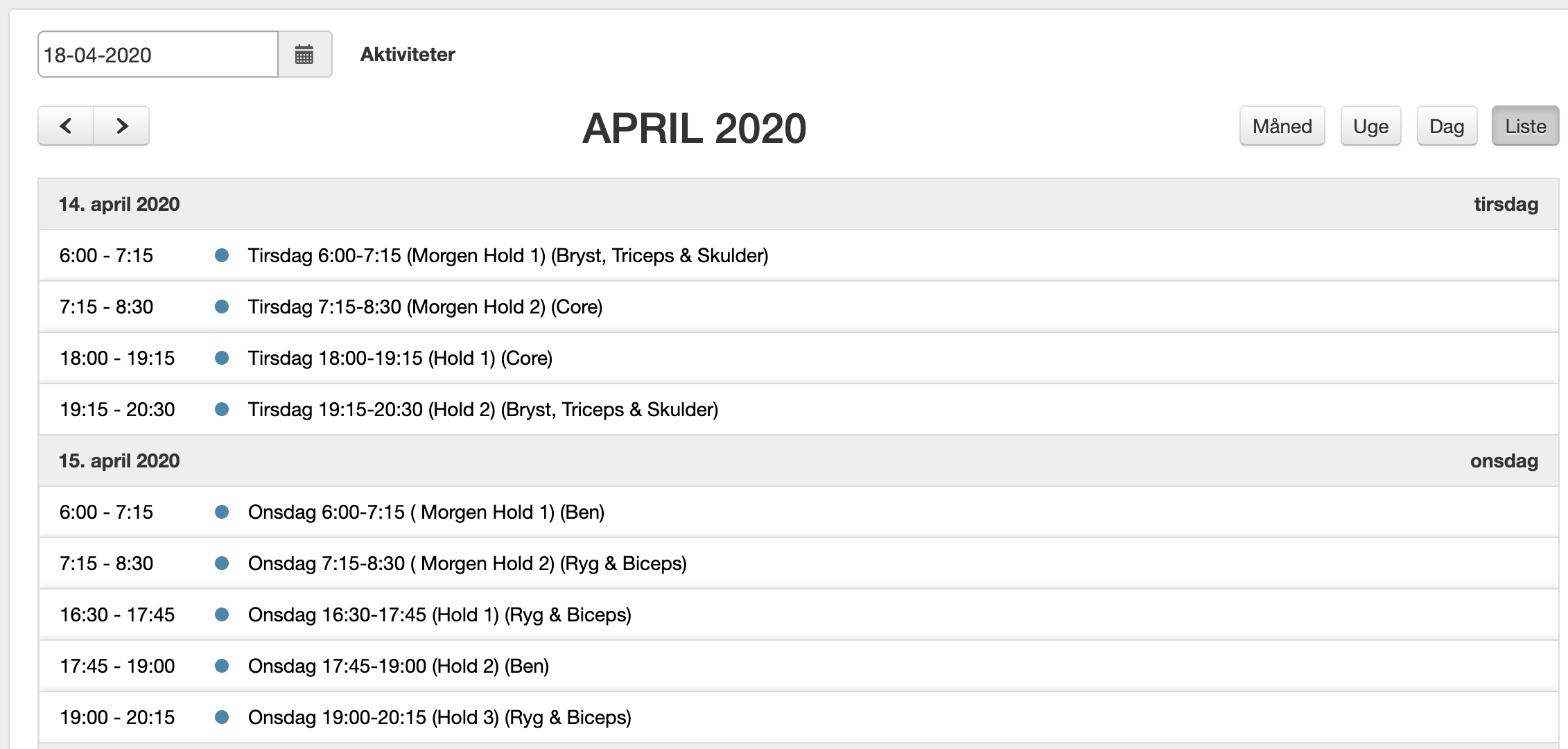1568x749 pixels.
Task: Open Tirsdag 19:15-20:30 Hold 2 event
Action: (482, 409)
